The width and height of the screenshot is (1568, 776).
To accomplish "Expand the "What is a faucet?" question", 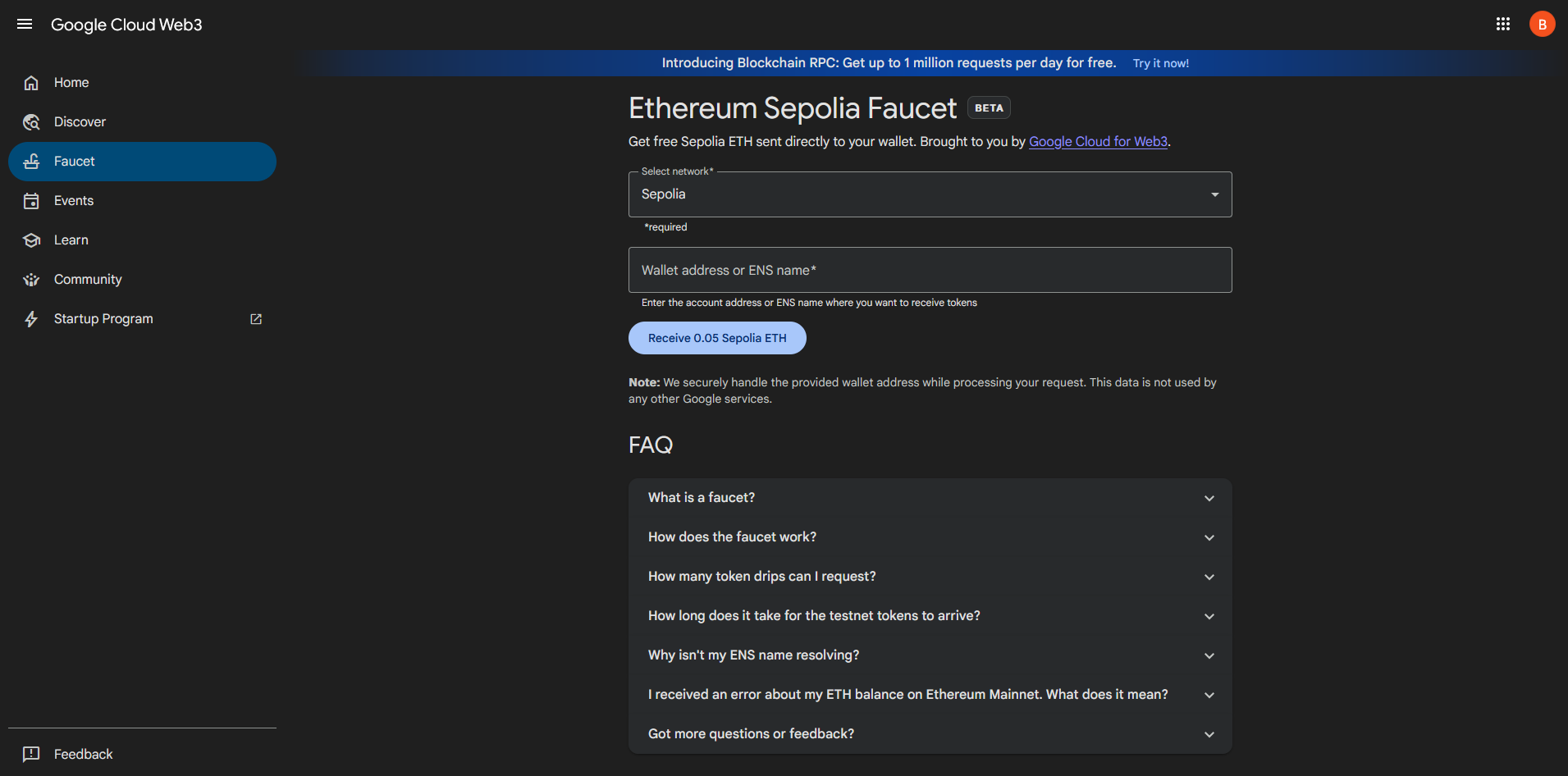I will (930, 498).
